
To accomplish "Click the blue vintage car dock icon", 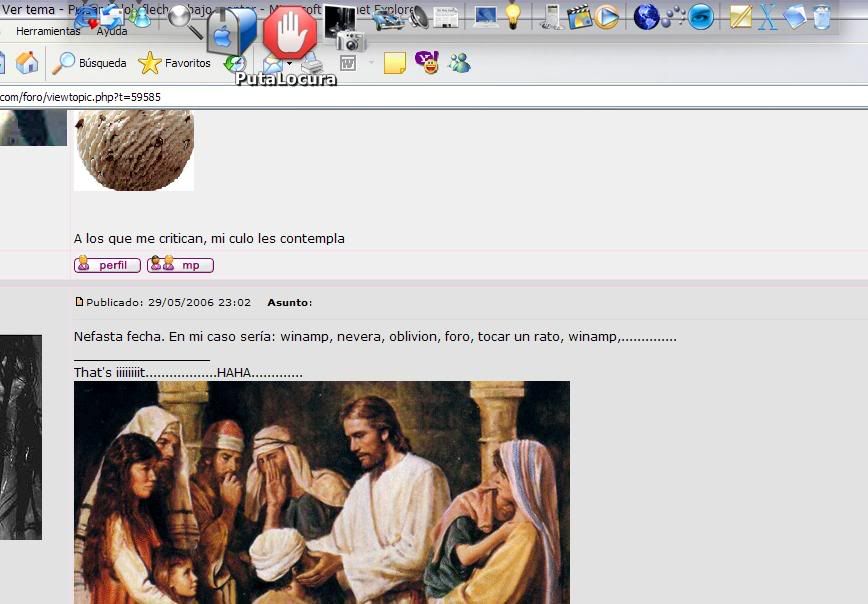I will coord(388,18).
